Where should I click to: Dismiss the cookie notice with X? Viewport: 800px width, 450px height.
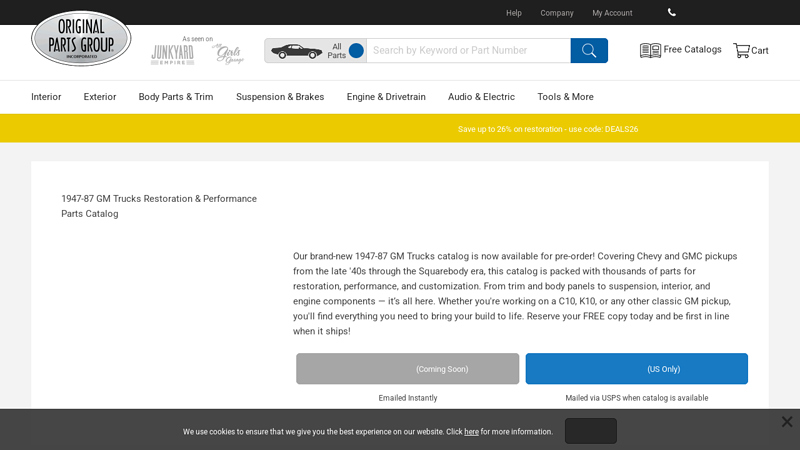tap(787, 422)
